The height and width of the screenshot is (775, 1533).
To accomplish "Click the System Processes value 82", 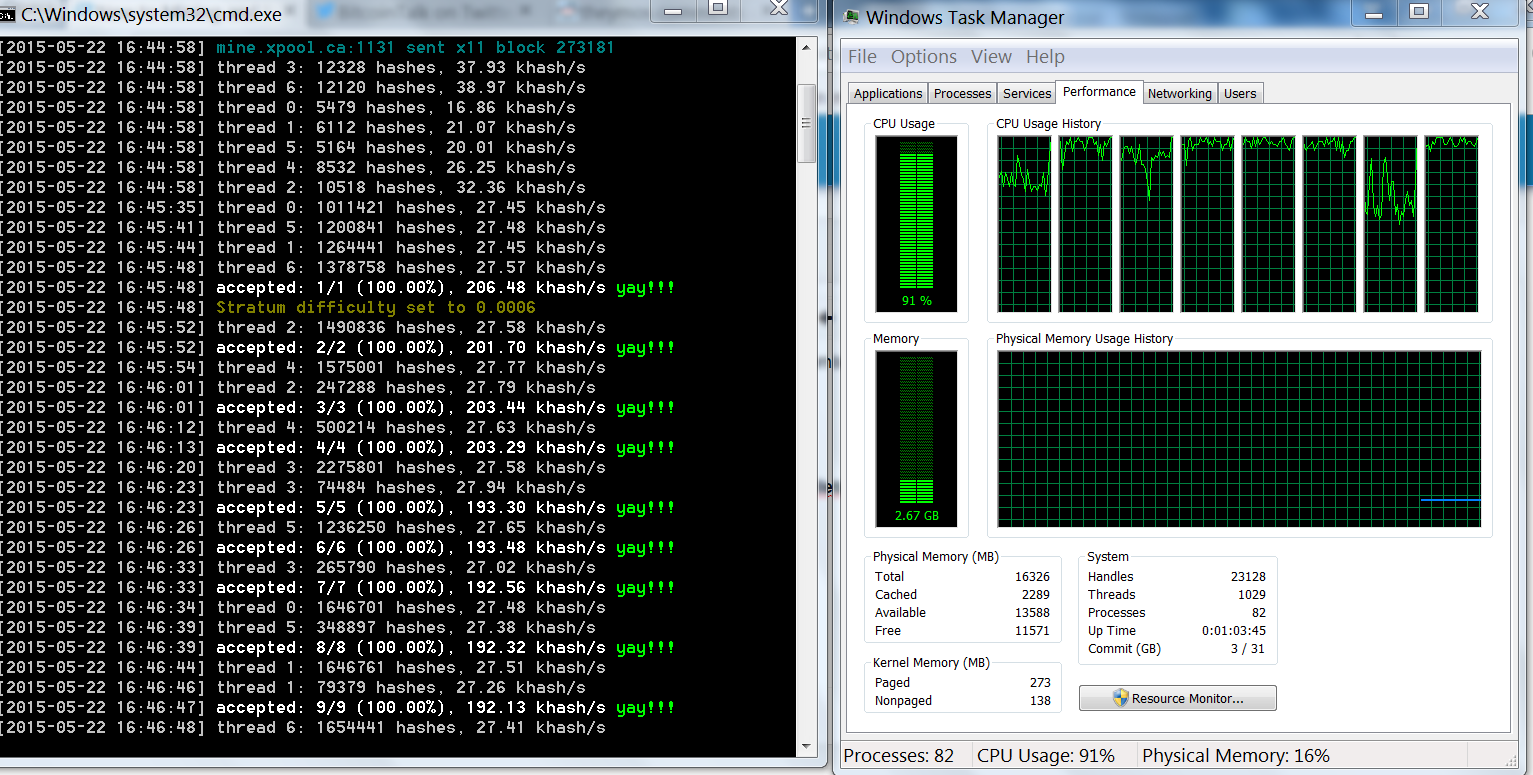I will point(1259,612).
